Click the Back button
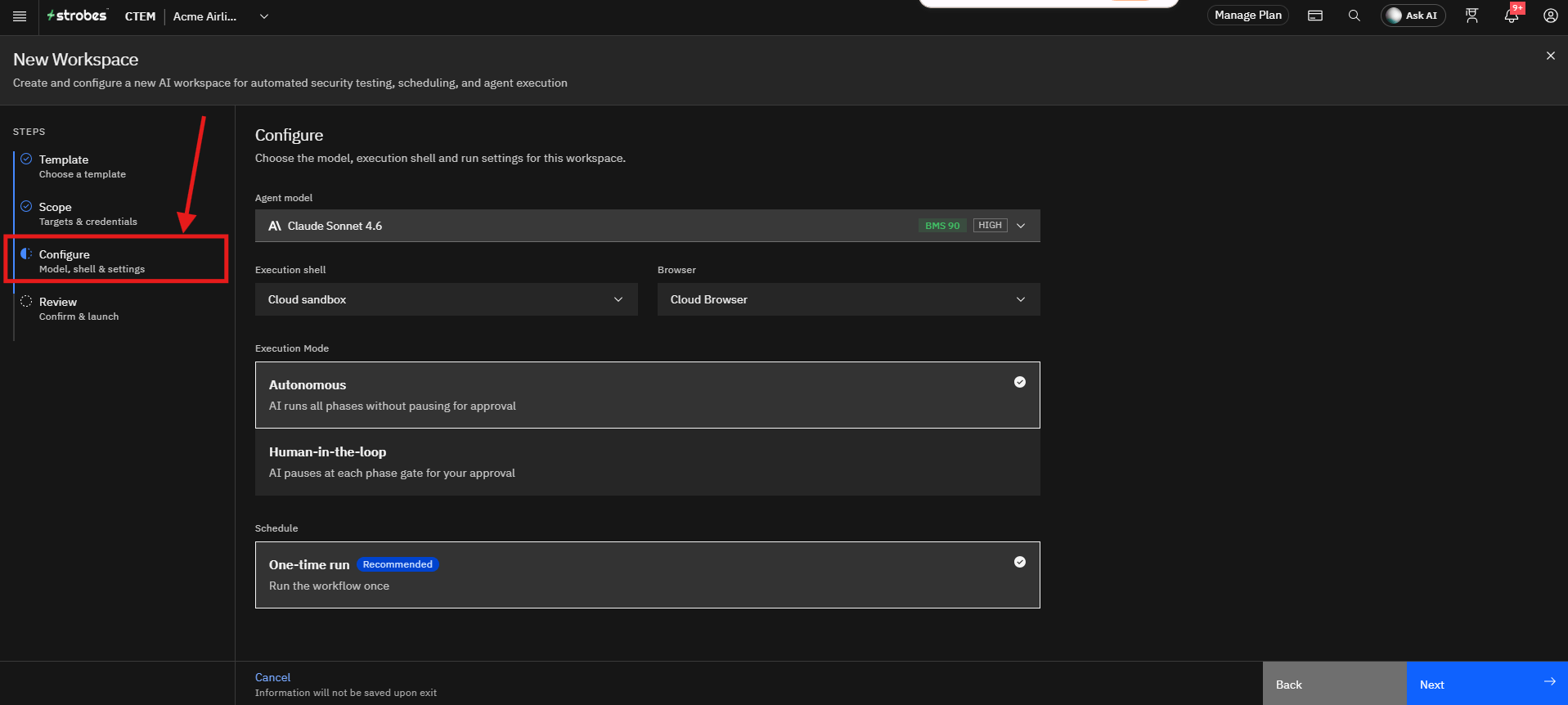Viewport: 1568px width, 705px height. pos(1334,684)
